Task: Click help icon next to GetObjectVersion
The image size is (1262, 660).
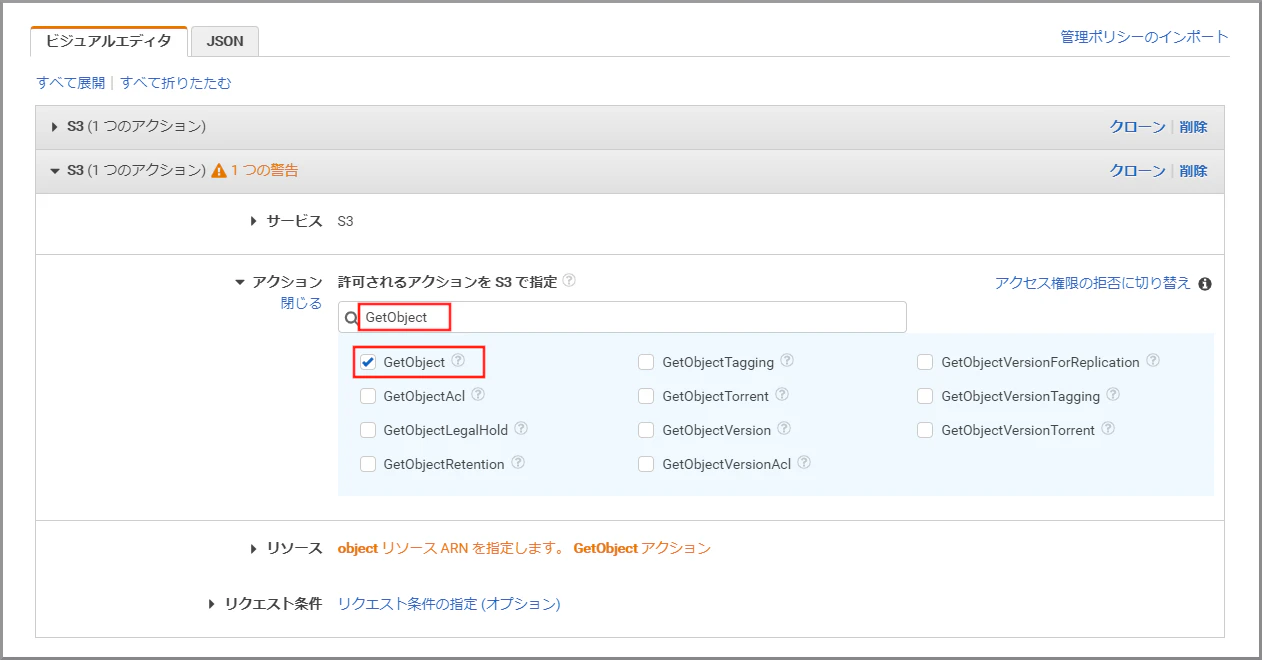Action: pyautogui.click(x=784, y=428)
